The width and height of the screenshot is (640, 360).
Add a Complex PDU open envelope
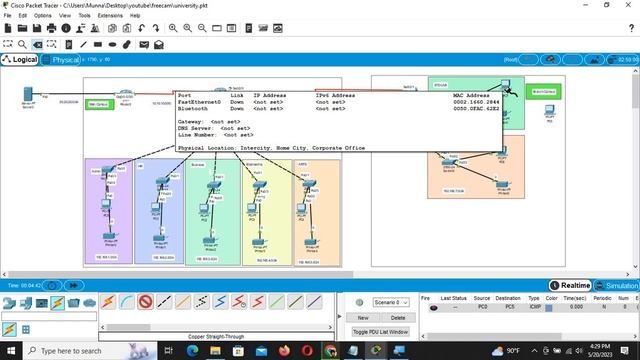(x=159, y=44)
